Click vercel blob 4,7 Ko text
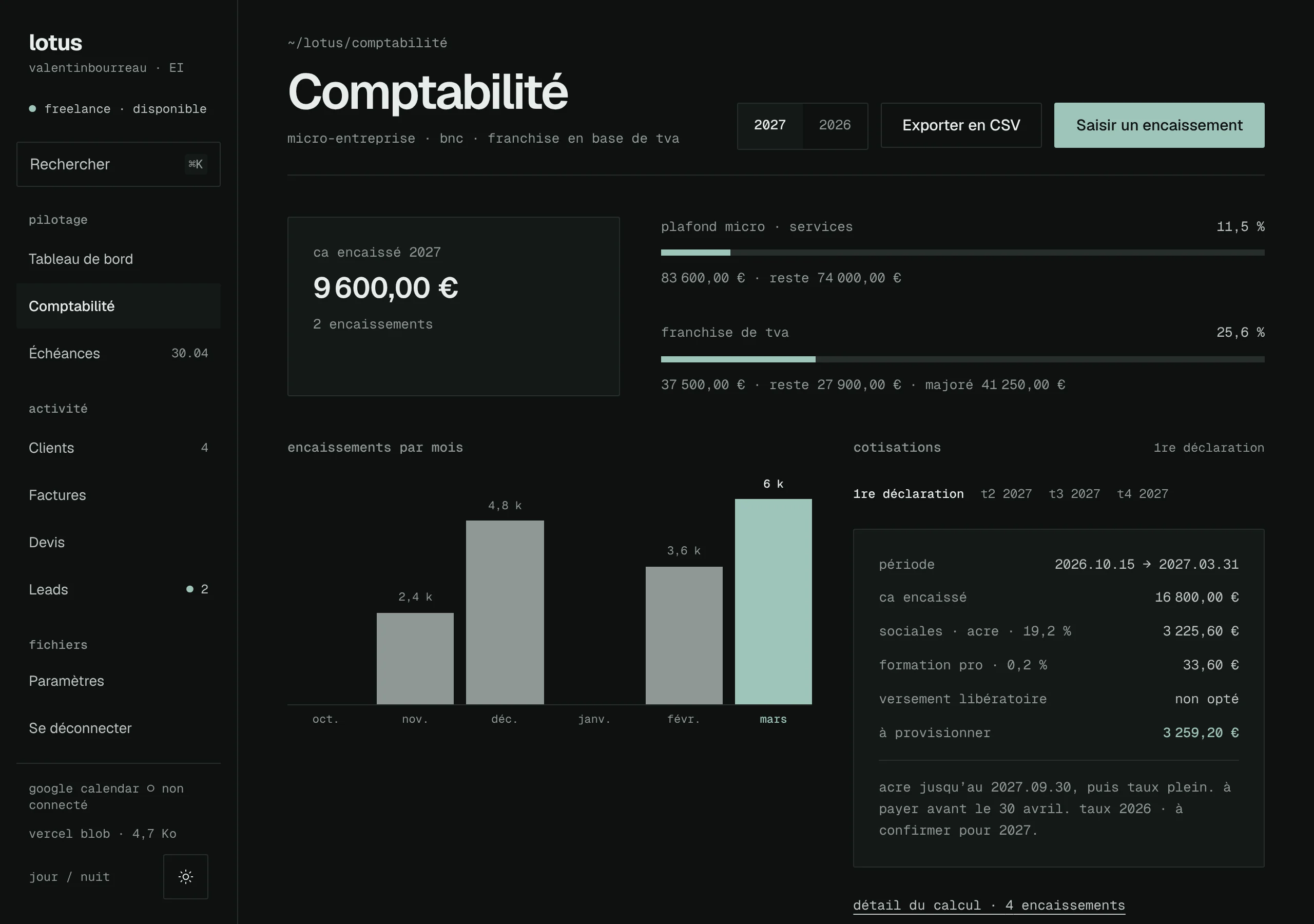This screenshot has height=924, width=1314. 103,834
